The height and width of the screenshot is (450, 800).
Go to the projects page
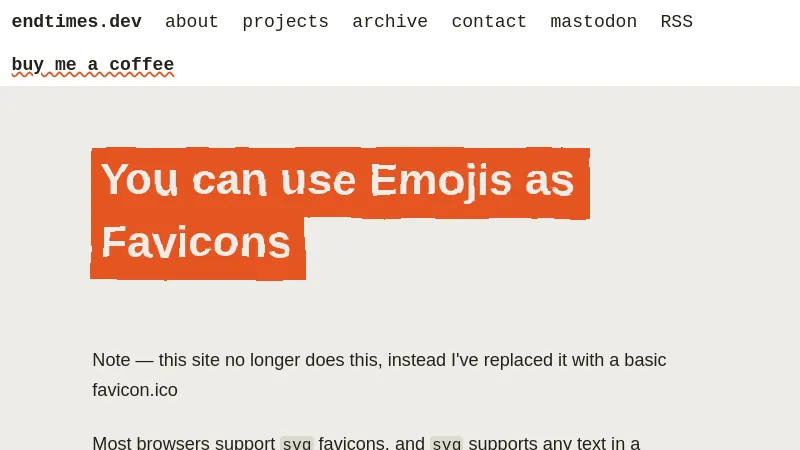coord(285,22)
